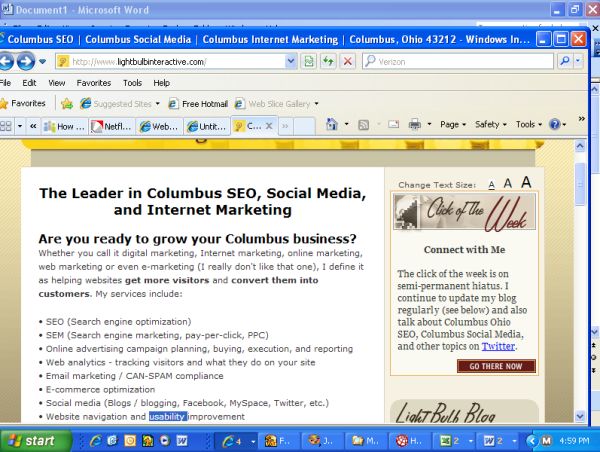Select the smallest text size A
Screen dimensions: 600x452
coord(492,185)
